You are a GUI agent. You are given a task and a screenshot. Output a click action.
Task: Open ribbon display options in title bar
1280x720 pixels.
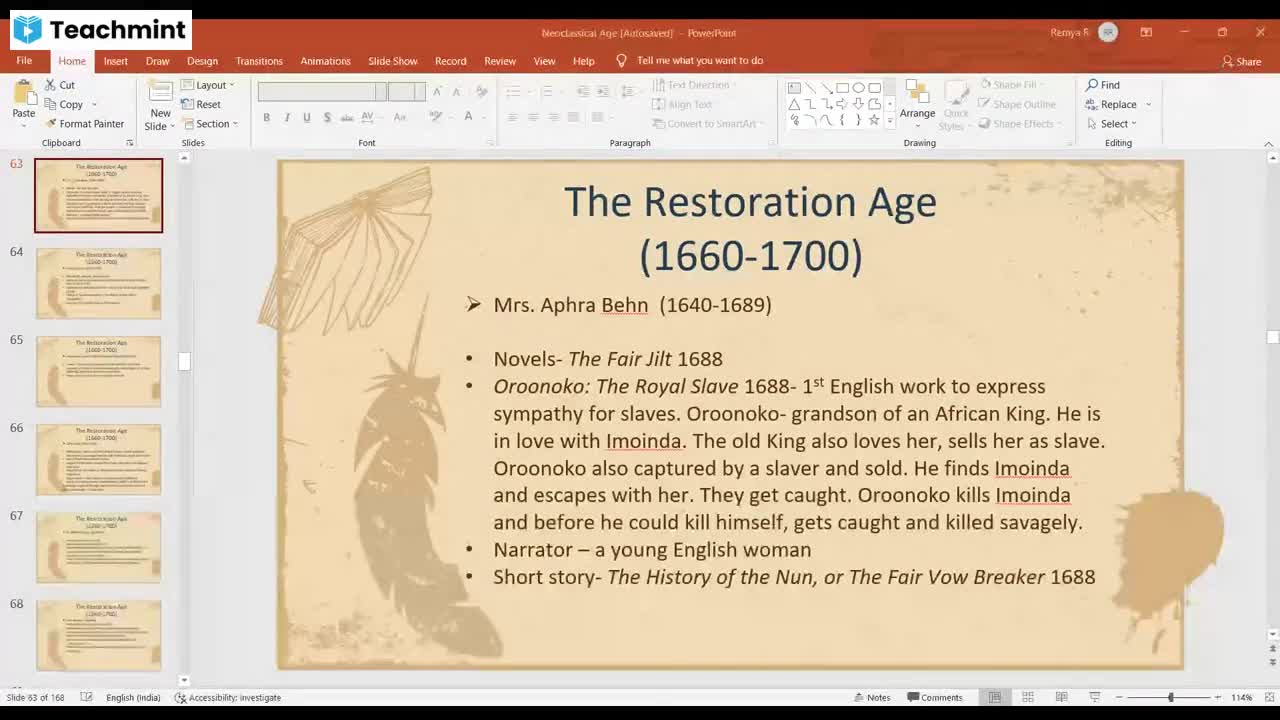coord(1146,32)
